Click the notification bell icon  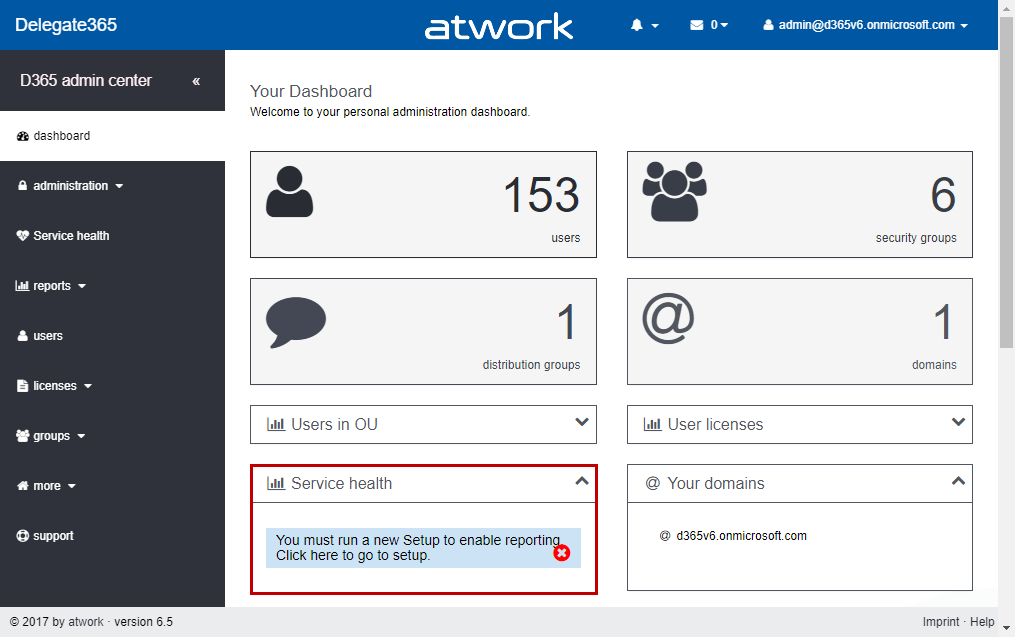click(x=637, y=25)
